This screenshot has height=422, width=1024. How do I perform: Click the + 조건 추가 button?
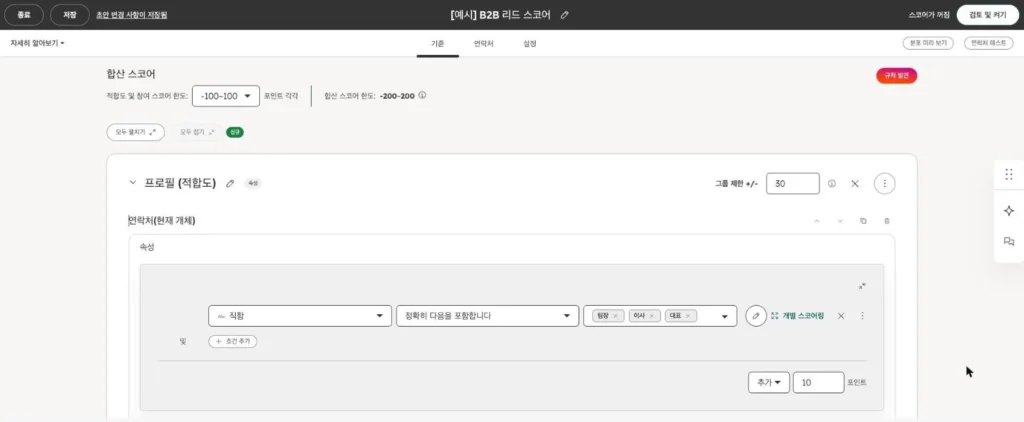(x=232, y=341)
